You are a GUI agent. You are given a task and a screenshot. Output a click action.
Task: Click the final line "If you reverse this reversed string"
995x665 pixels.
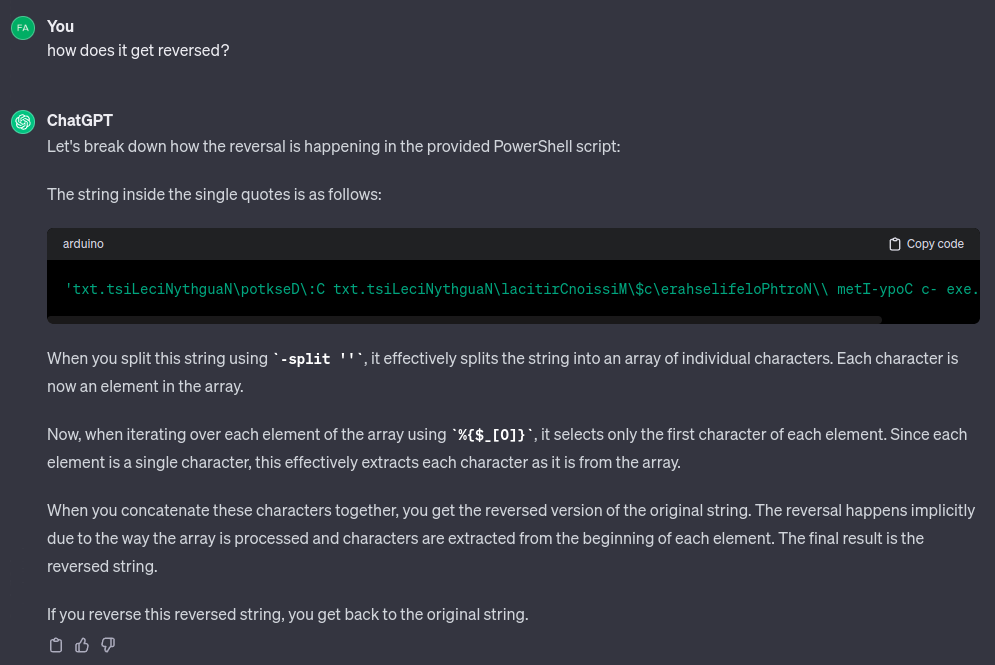point(287,614)
